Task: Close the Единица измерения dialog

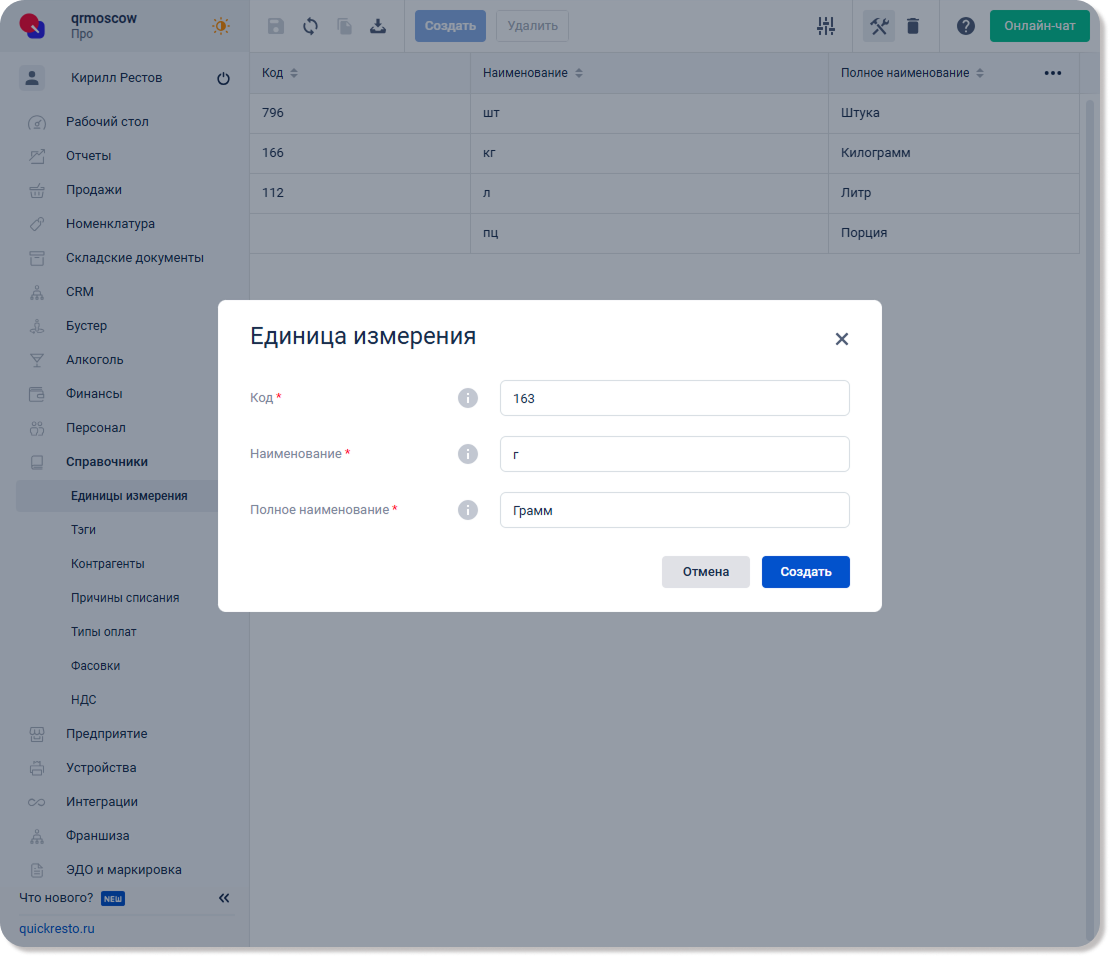Action: [841, 339]
